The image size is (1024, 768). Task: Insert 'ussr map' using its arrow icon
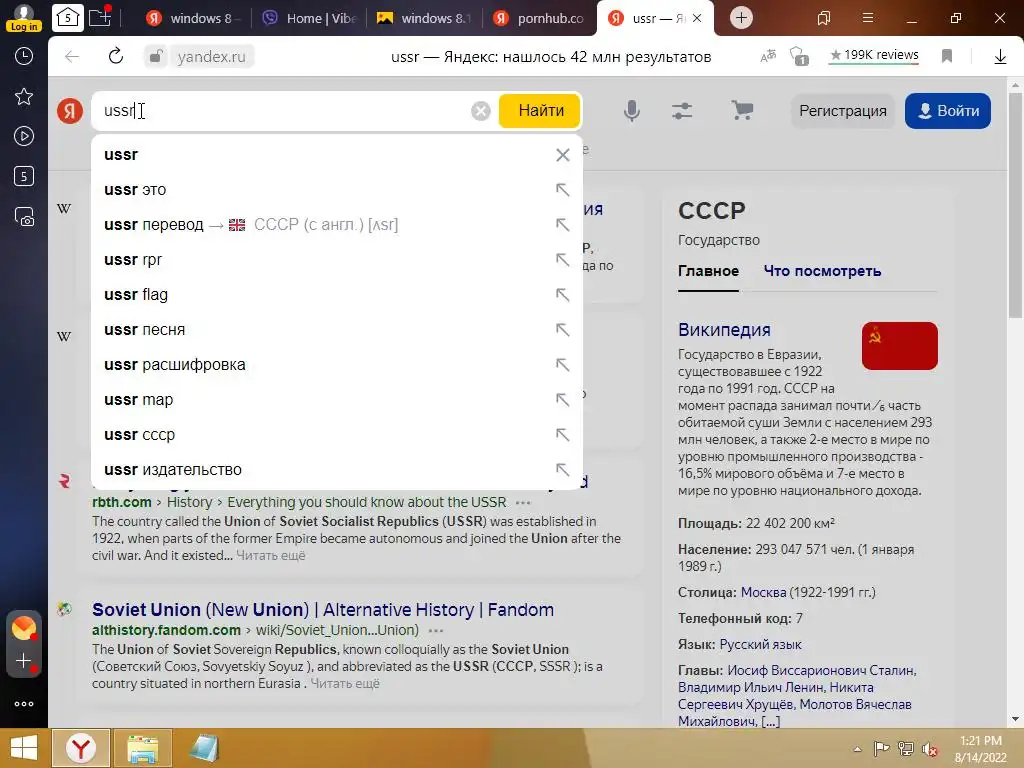[x=562, y=399]
